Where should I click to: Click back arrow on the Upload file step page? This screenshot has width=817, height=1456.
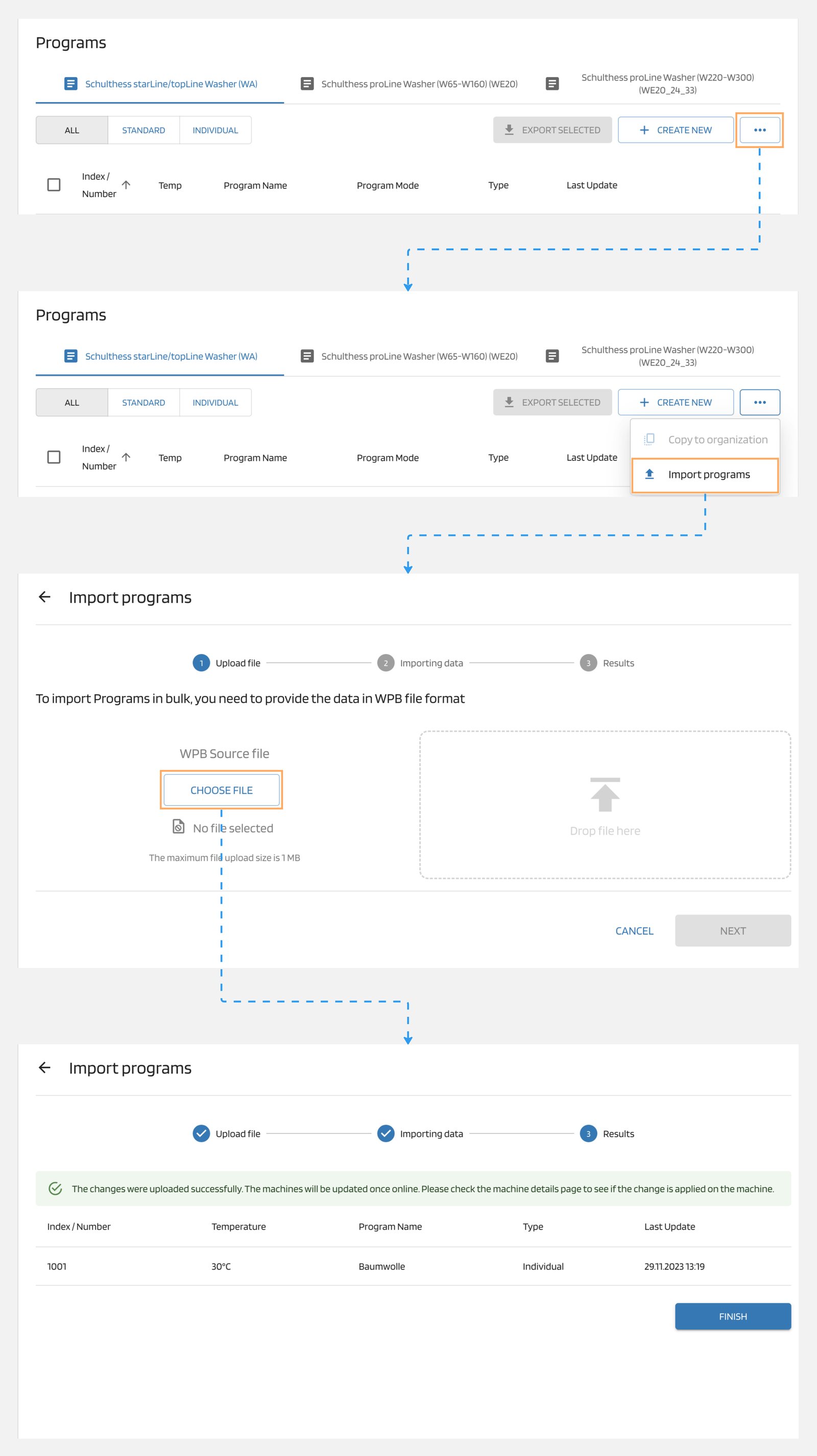[44, 597]
